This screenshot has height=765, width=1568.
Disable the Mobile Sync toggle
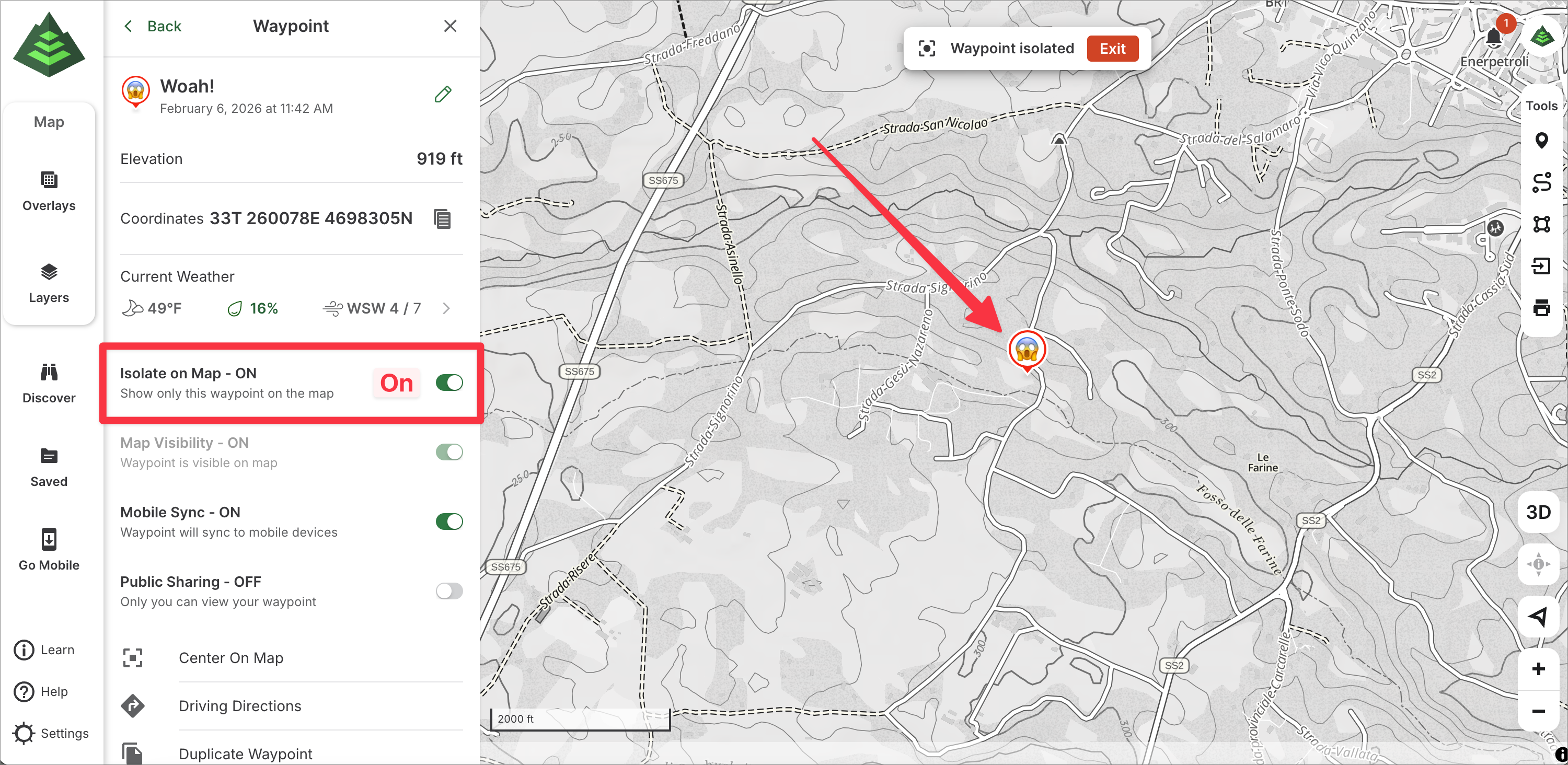pyautogui.click(x=448, y=521)
